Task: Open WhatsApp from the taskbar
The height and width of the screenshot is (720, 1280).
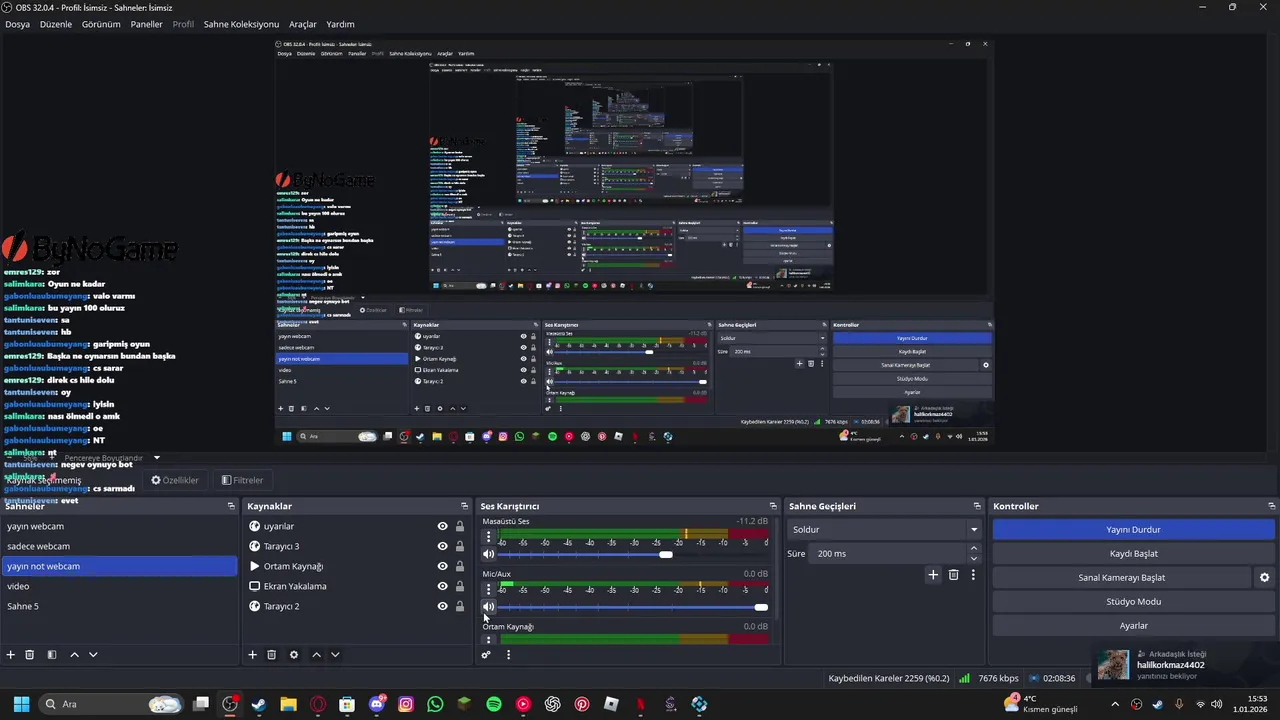Action: 435,704
